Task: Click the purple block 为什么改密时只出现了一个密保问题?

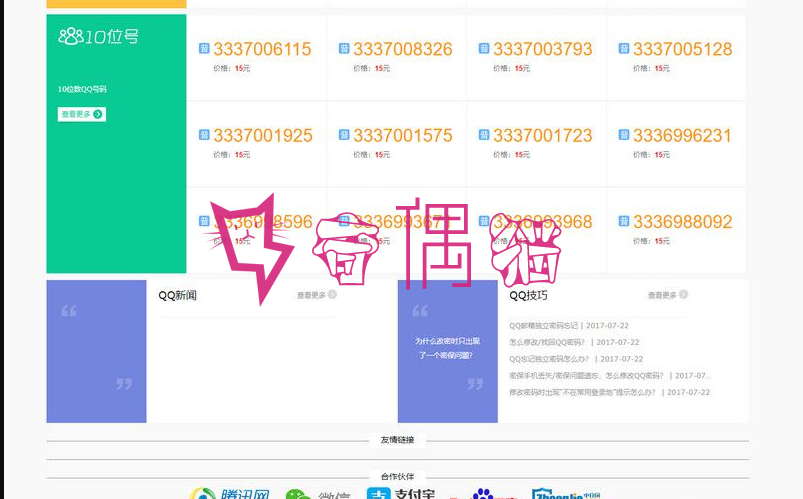Action: [448, 351]
